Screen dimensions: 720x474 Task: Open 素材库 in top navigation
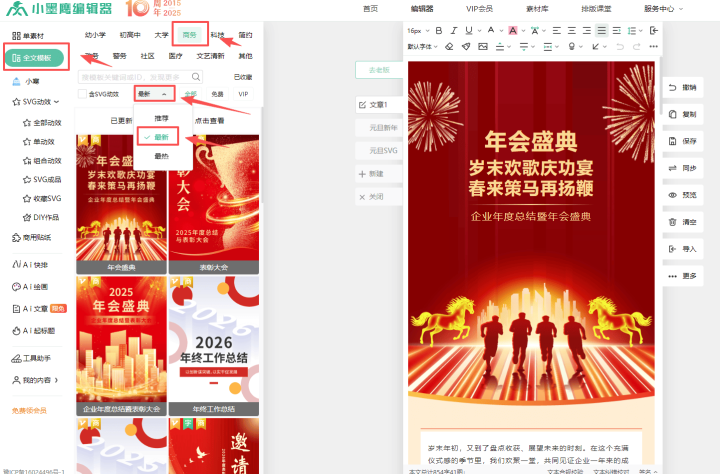pyautogui.click(x=537, y=8)
